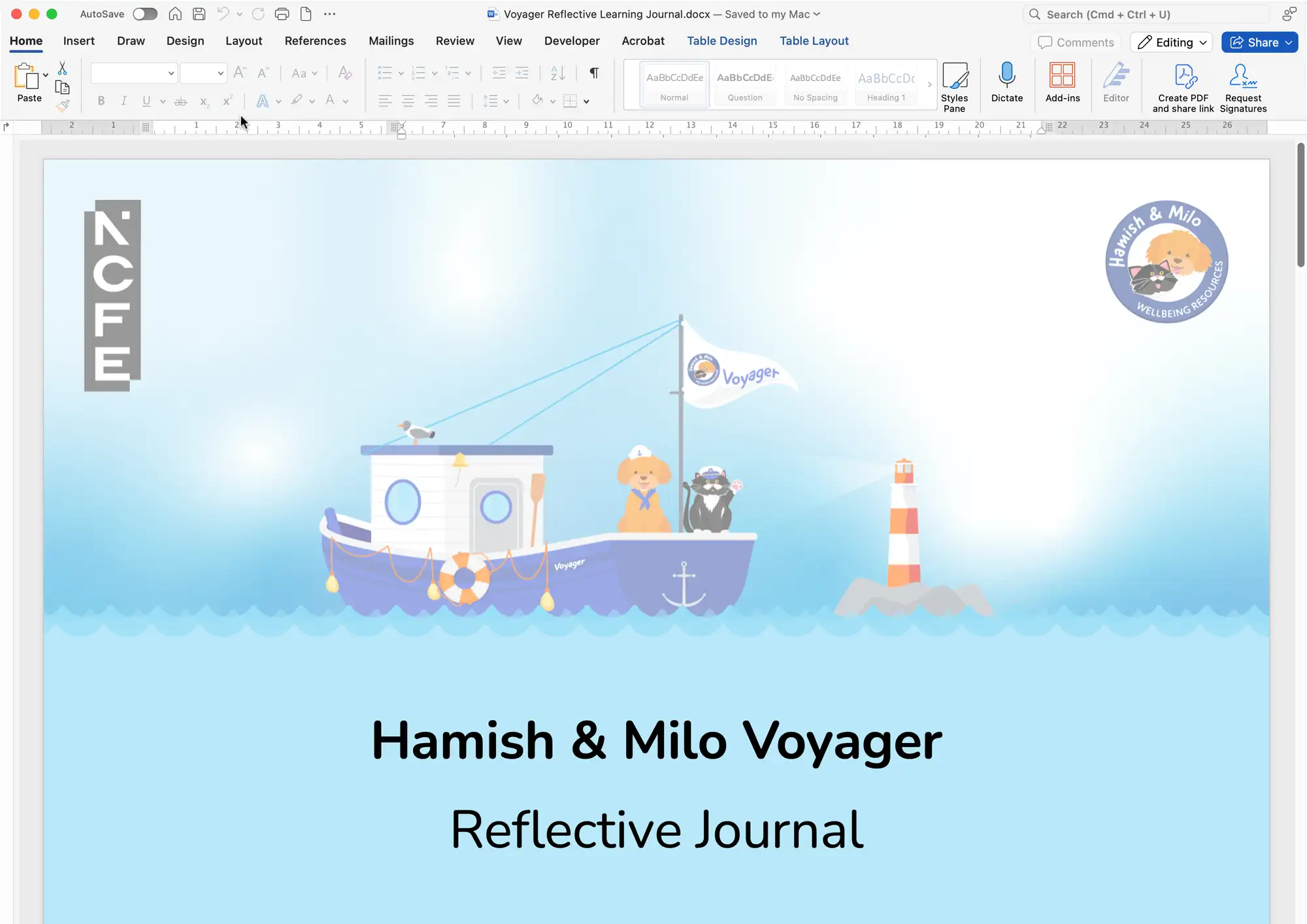Click the Text Effects icon
Viewport: 1307px width, 924px height.
(x=263, y=101)
